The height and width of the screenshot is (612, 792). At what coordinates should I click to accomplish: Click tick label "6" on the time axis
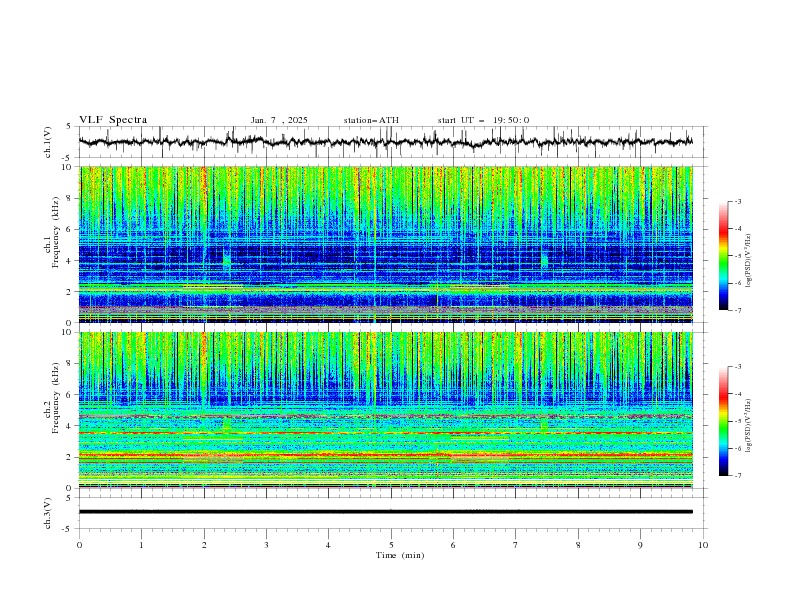point(453,545)
